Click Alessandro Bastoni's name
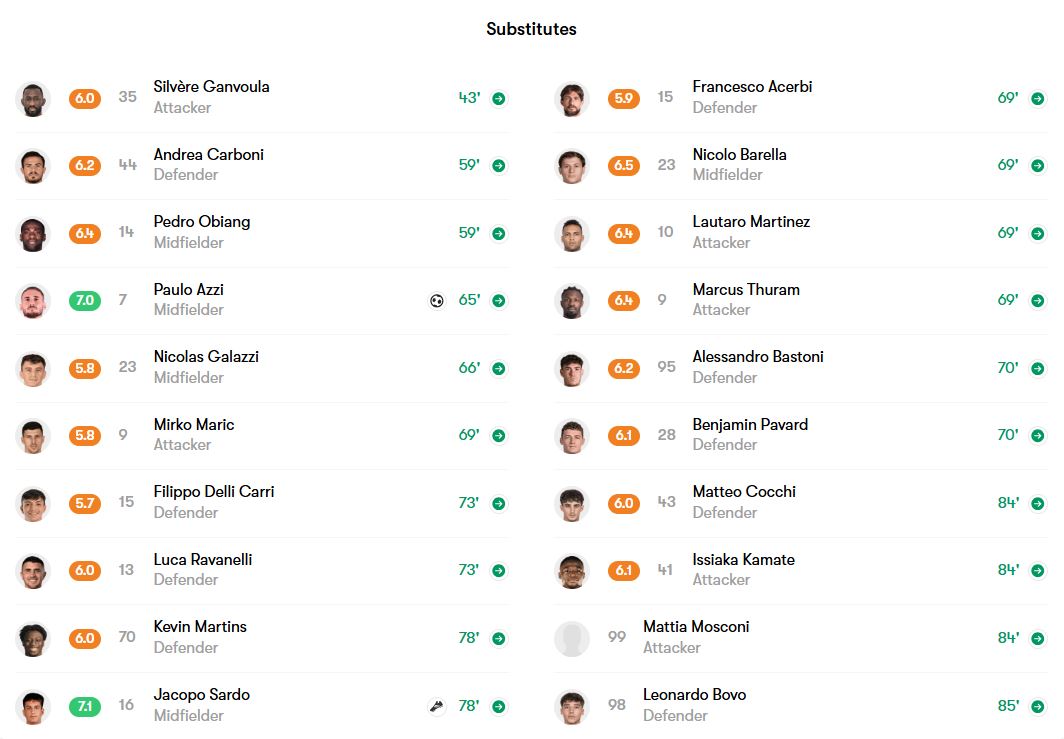This screenshot has height=739, width=1064. click(x=757, y=357)
